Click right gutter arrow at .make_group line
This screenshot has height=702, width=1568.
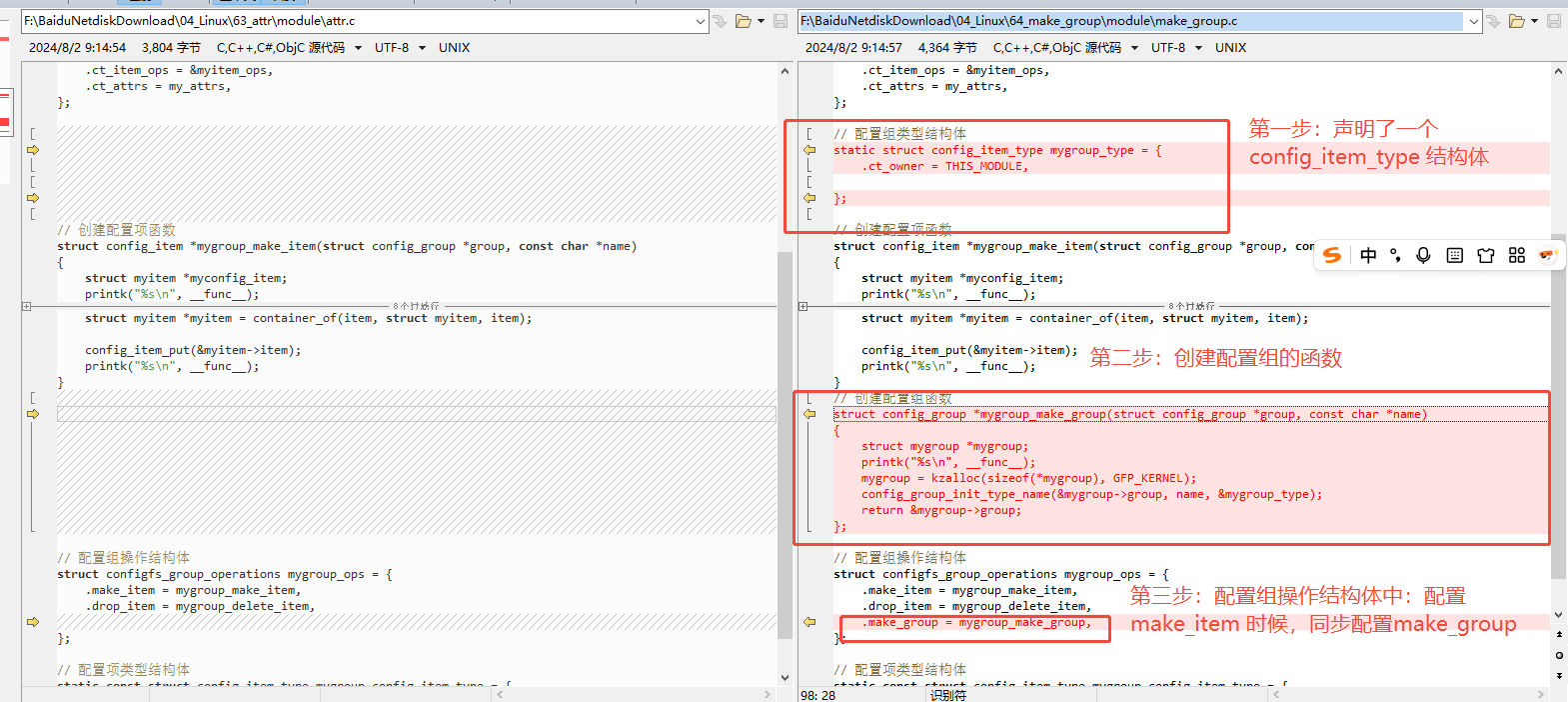tap(809, 622)
